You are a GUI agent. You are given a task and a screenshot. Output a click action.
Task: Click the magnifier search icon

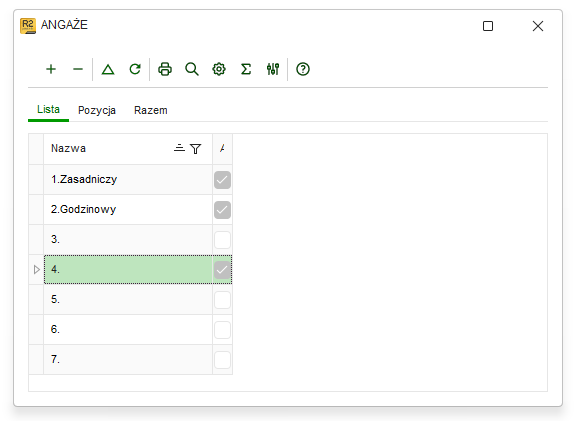[x=192, y=69]
